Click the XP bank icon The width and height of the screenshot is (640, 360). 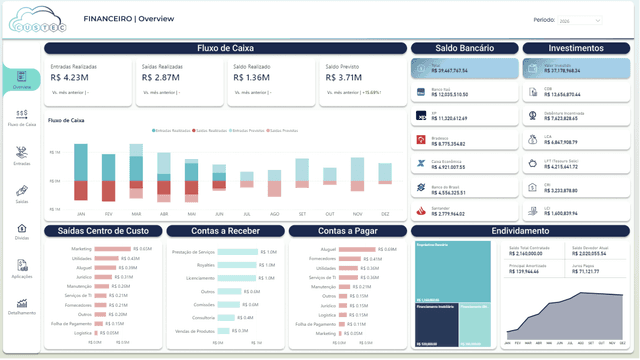coord(421,116)
